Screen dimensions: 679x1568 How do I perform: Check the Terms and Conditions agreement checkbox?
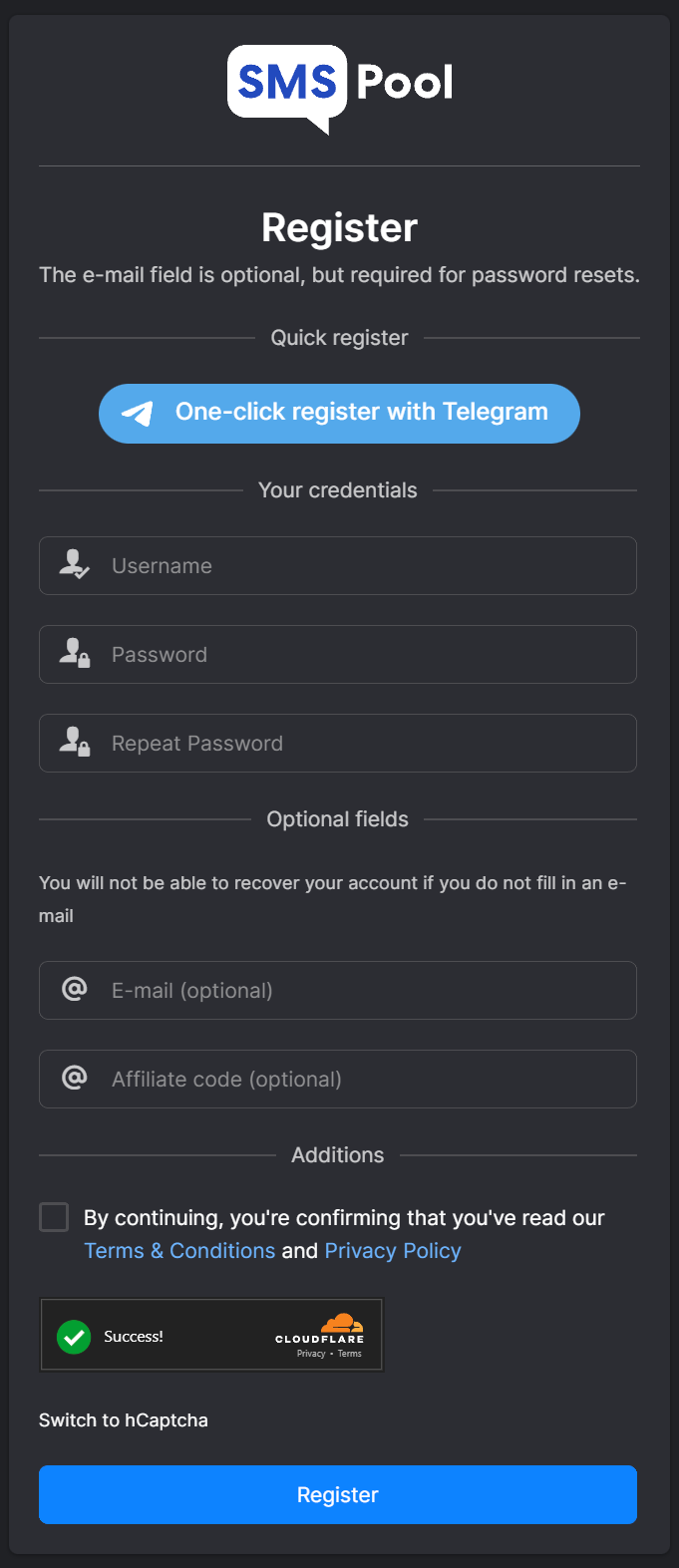tap(55, 1216)
